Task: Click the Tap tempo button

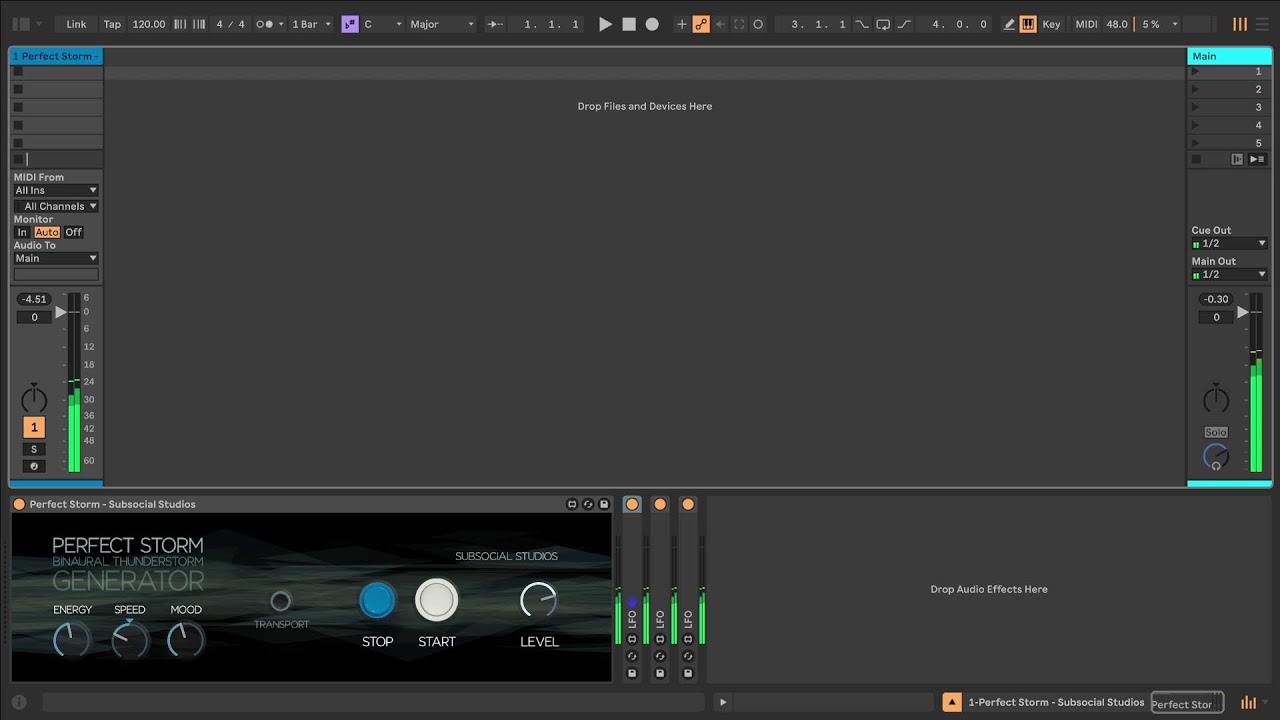Action: pyautogui.click(x=112, y=24)
